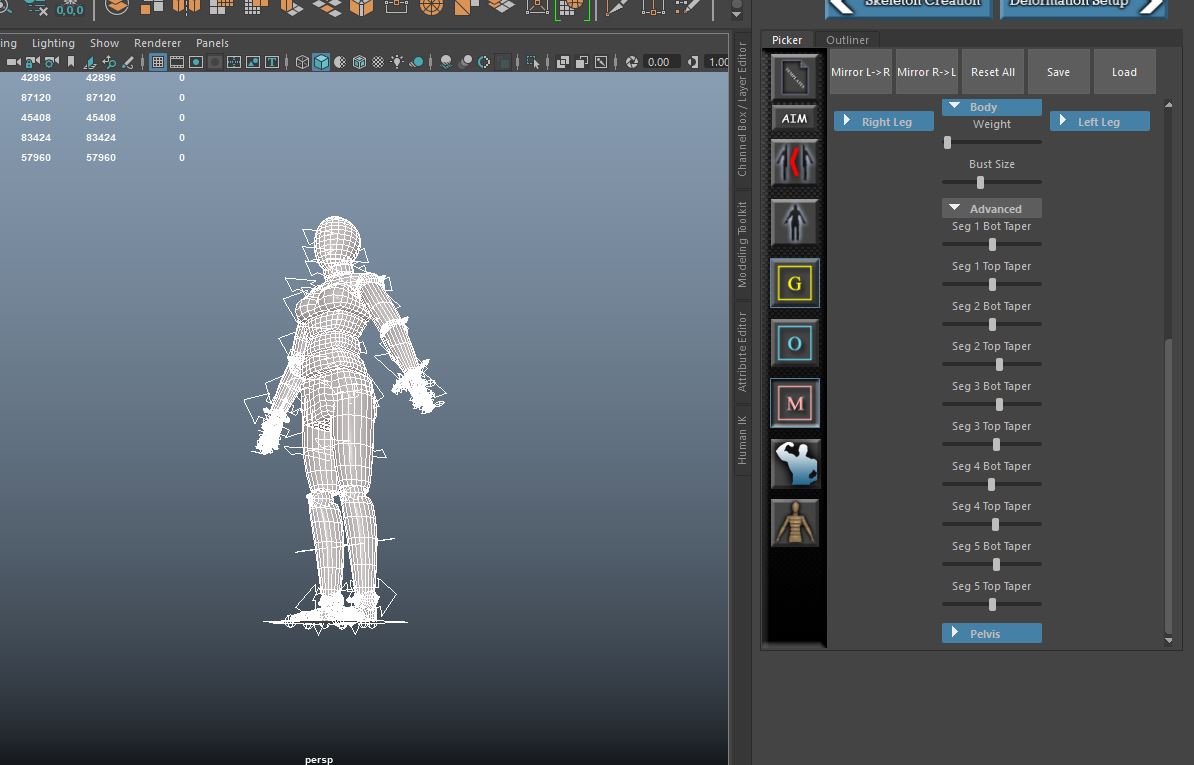
Task: Click the pink M icon button
Action: tap(795, 403)
